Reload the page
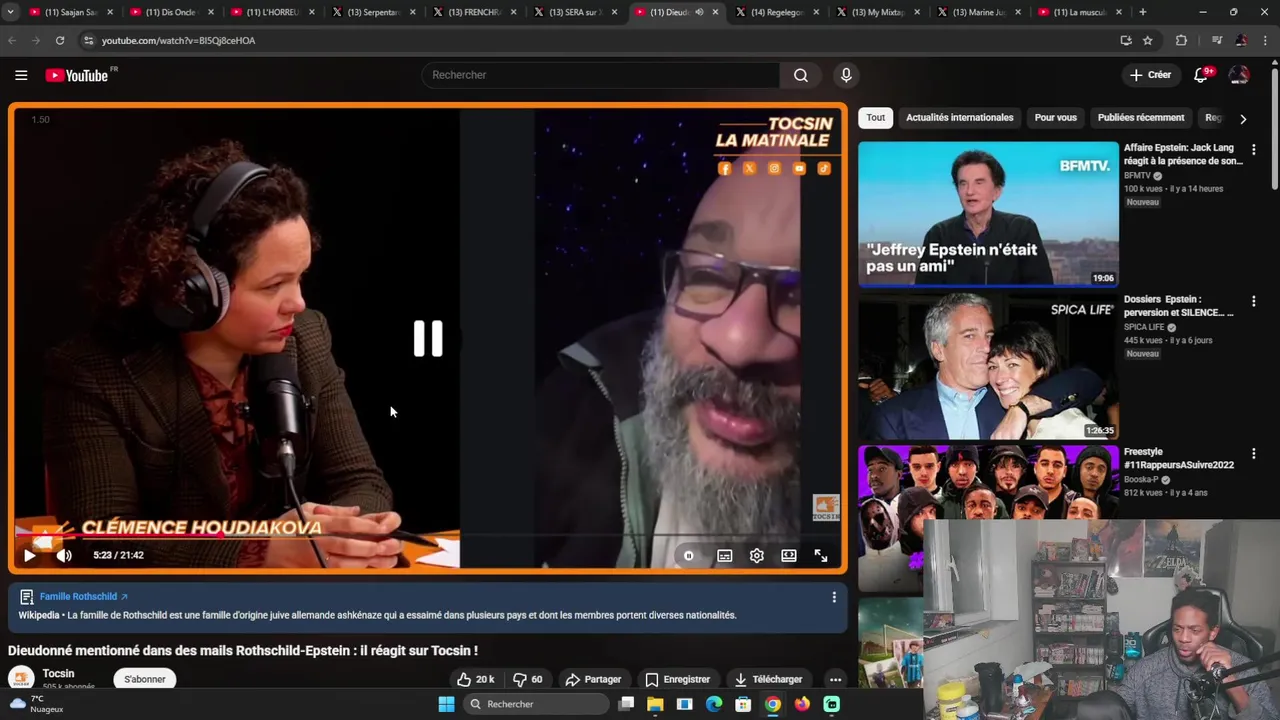This screenshot has height=720, width=1280. tap(60, 41)
